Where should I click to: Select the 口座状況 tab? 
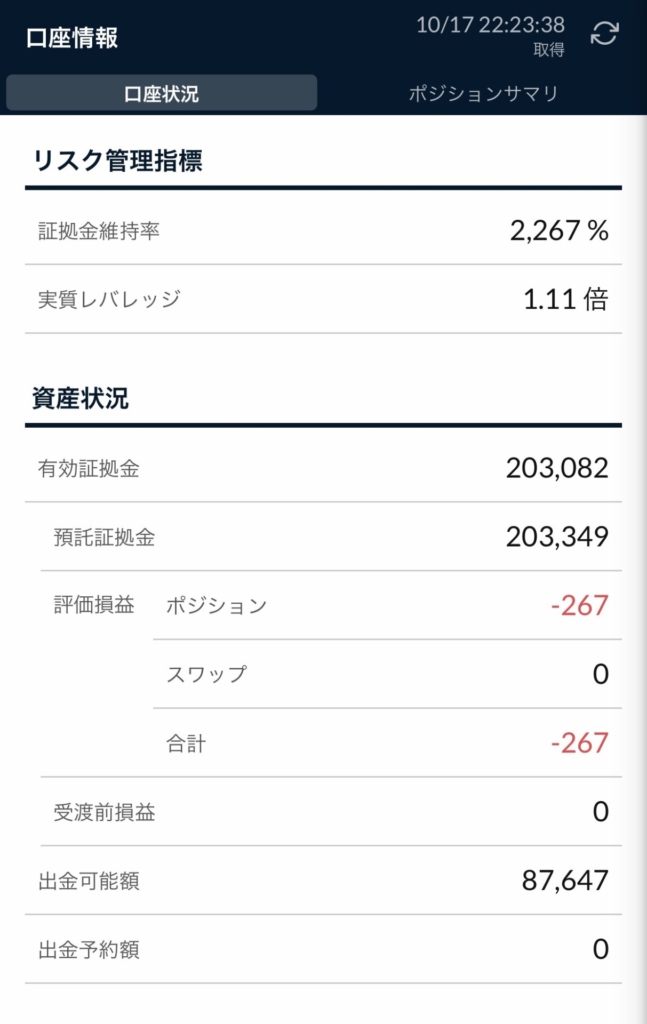tap(161, 93)
